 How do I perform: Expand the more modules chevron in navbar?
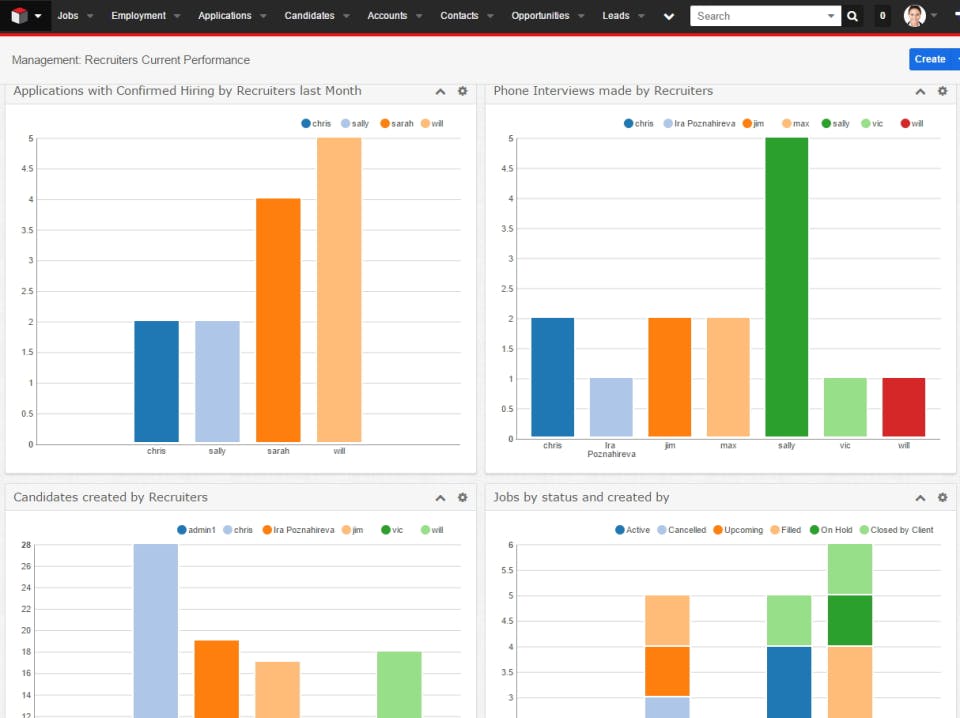(x=669, y=17)
